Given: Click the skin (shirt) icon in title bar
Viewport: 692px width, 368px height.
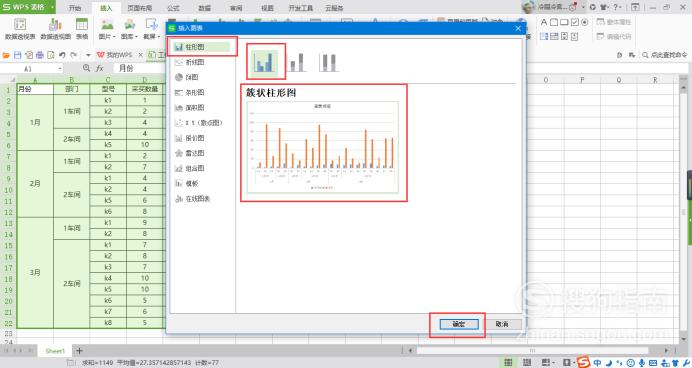Looking at the screenshot, I should pyautogui.click(x=603, y=7).
